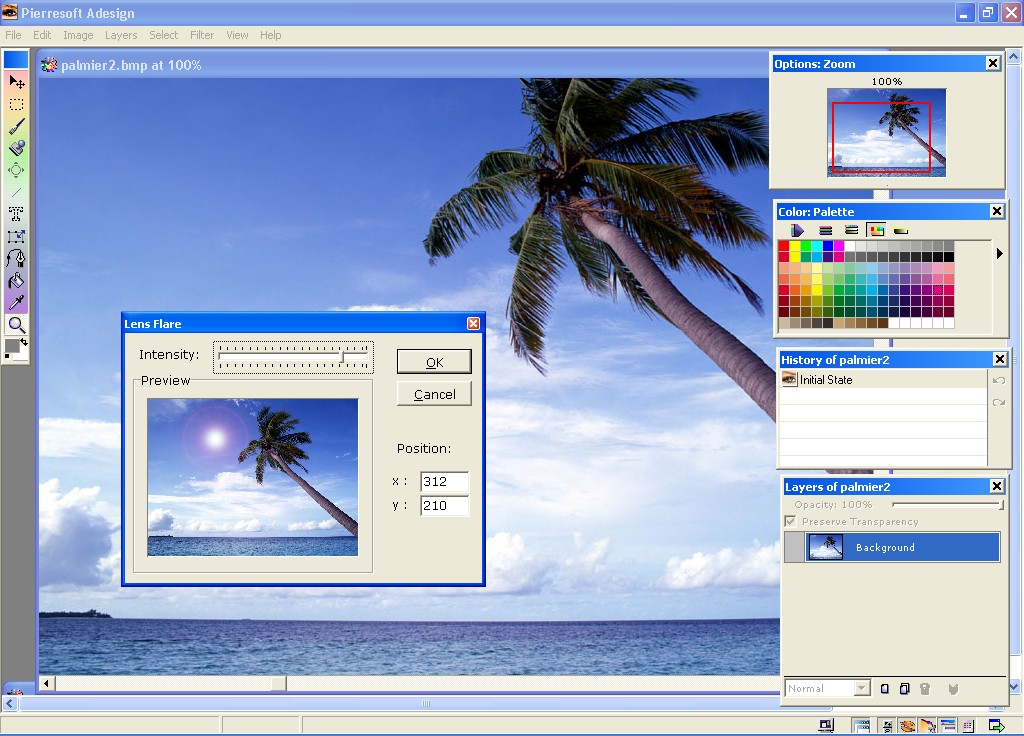1024x736 pixels.
Task: Click the grayed delete layer icon
Action: 925,688
